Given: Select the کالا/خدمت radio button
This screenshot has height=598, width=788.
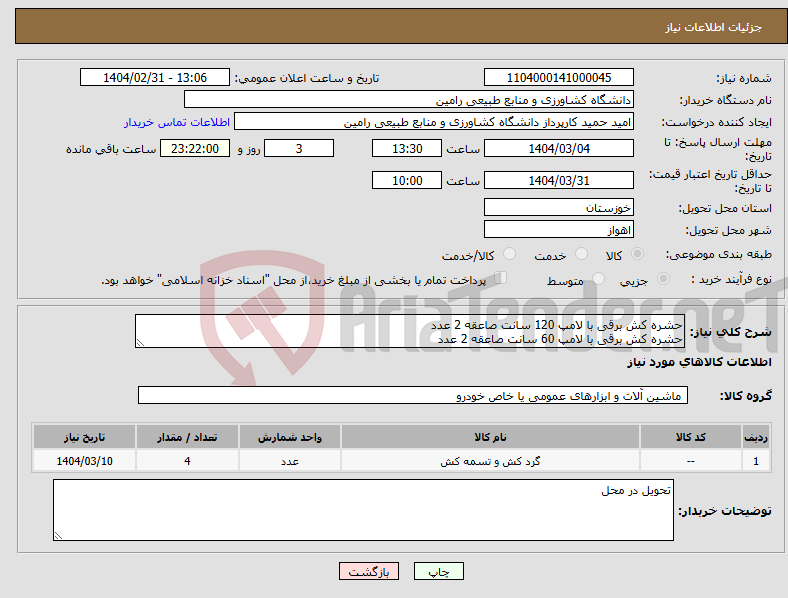Looking at the screenshot, I should (510, 254).
